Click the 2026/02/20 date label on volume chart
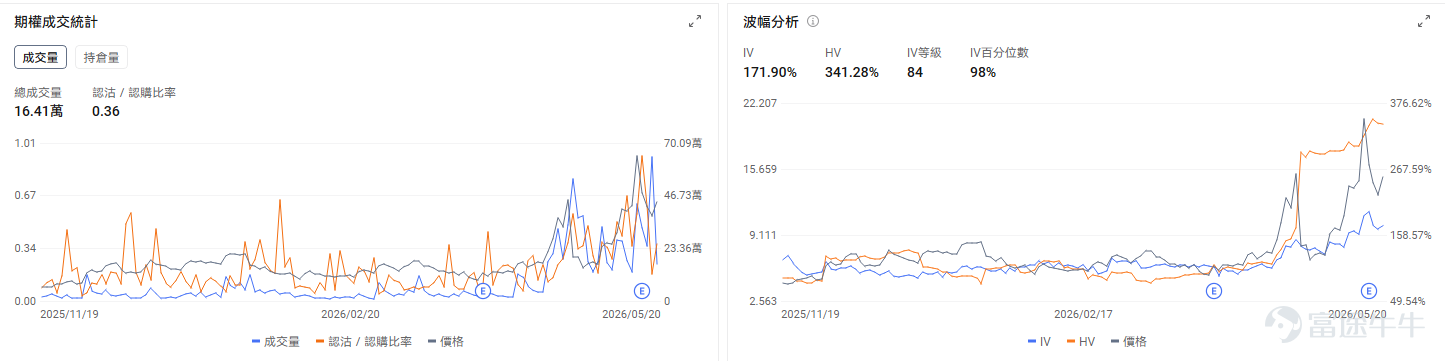1445x361 pixels. click(x=350, y=313)
